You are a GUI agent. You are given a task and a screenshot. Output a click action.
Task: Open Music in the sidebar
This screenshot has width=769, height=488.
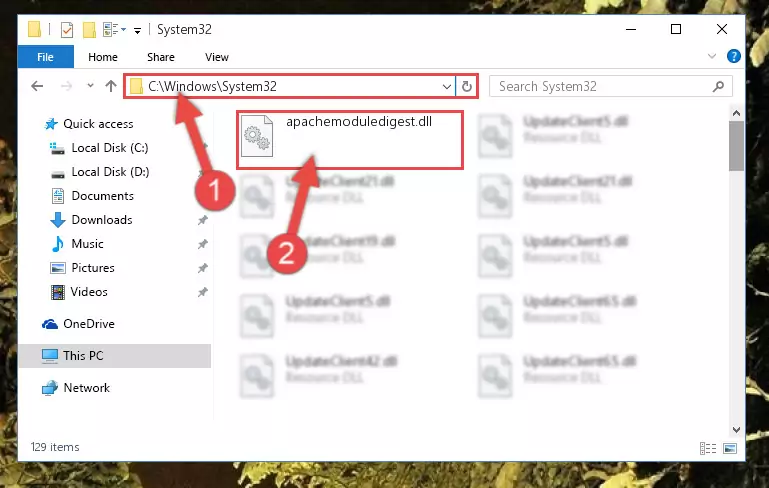click(87, 244)
